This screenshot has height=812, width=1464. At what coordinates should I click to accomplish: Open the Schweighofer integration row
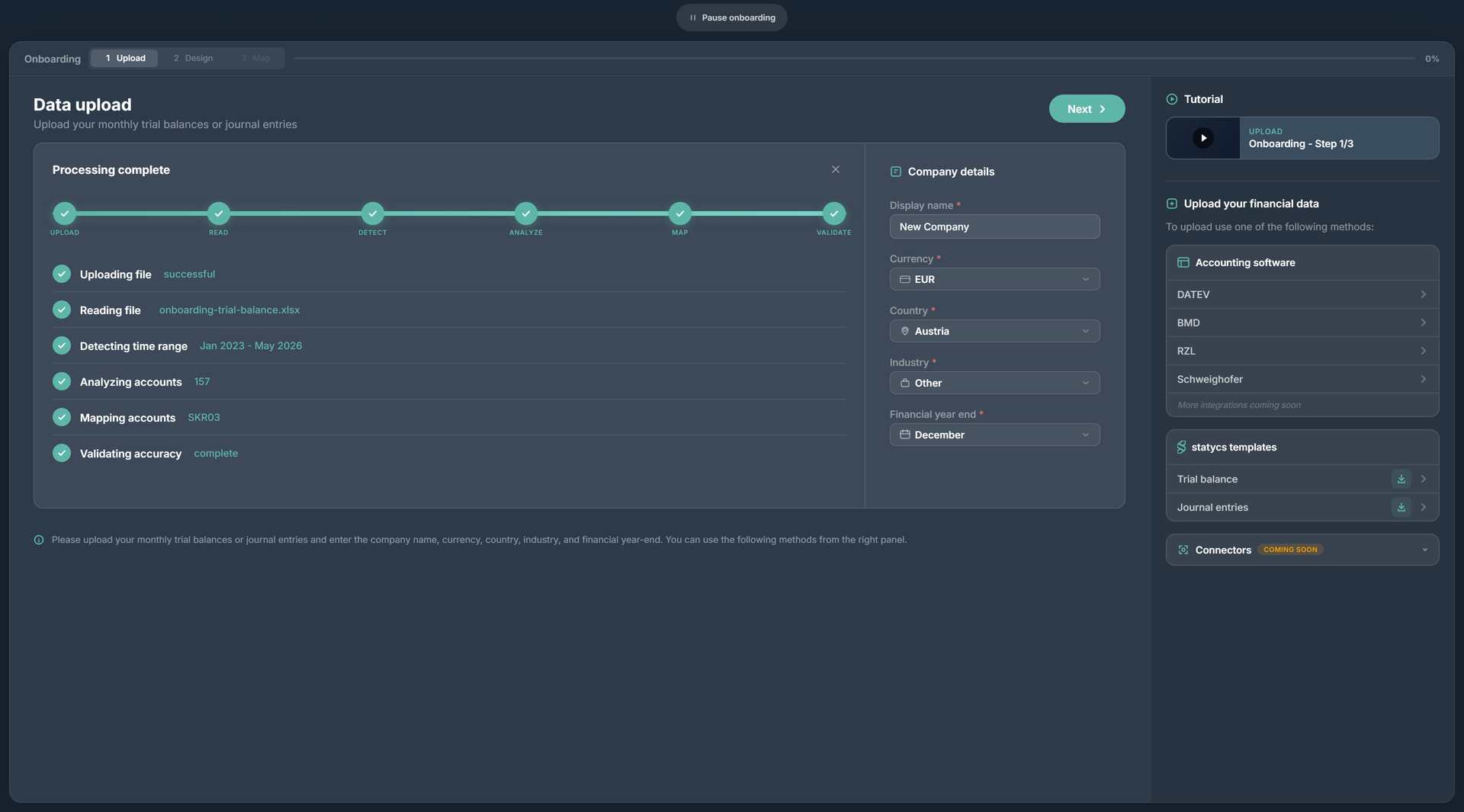point(1302,379)
